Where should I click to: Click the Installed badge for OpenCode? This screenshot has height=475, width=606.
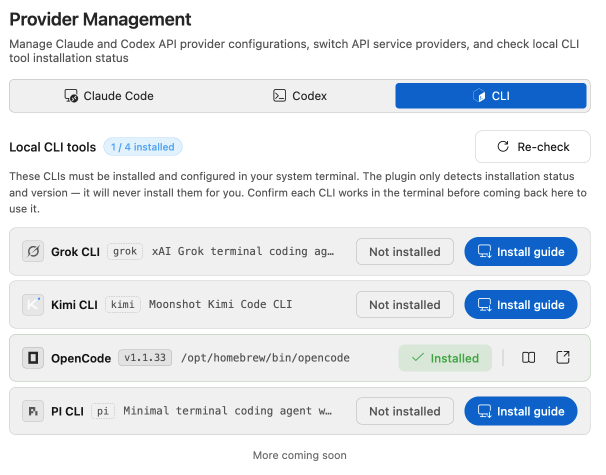[445, 358]
